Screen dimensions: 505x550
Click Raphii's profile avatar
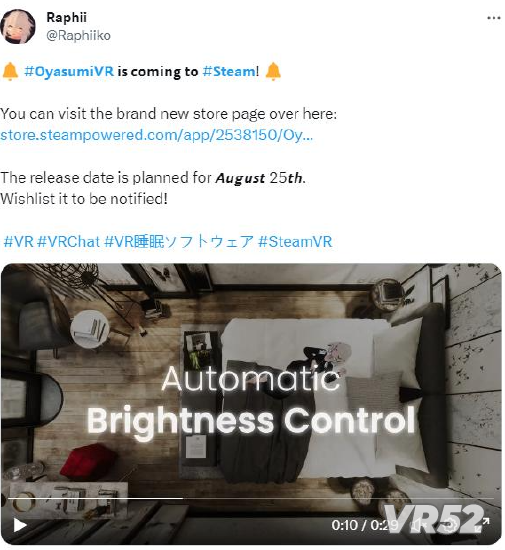(18, 27)
